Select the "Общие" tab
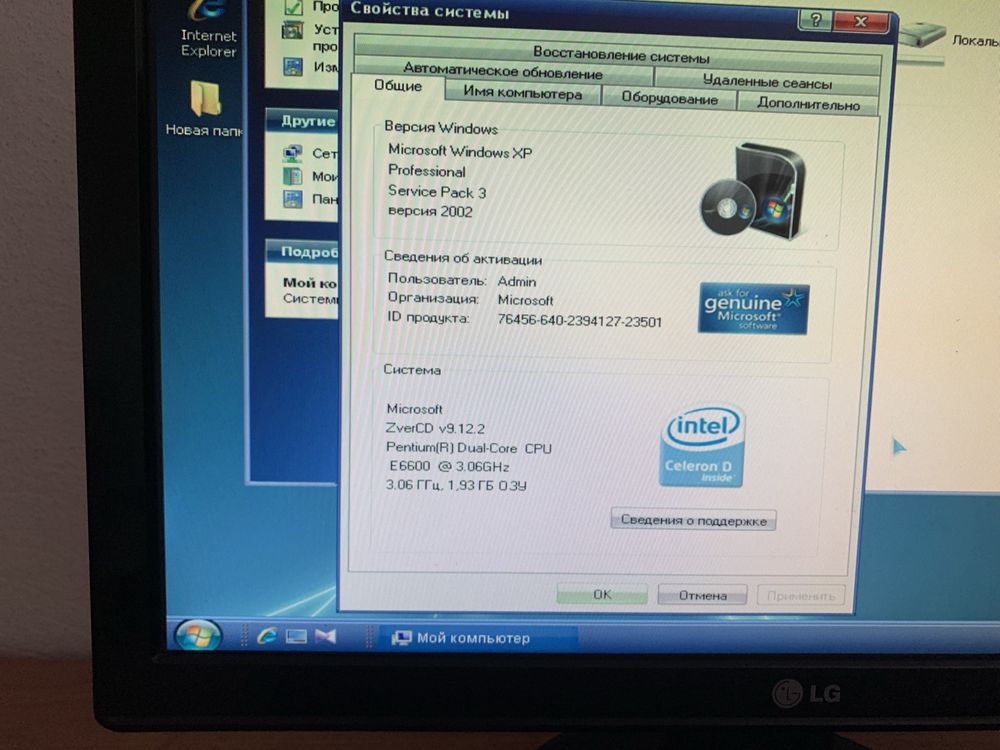The image size is (1000, 750). point(398,85)
